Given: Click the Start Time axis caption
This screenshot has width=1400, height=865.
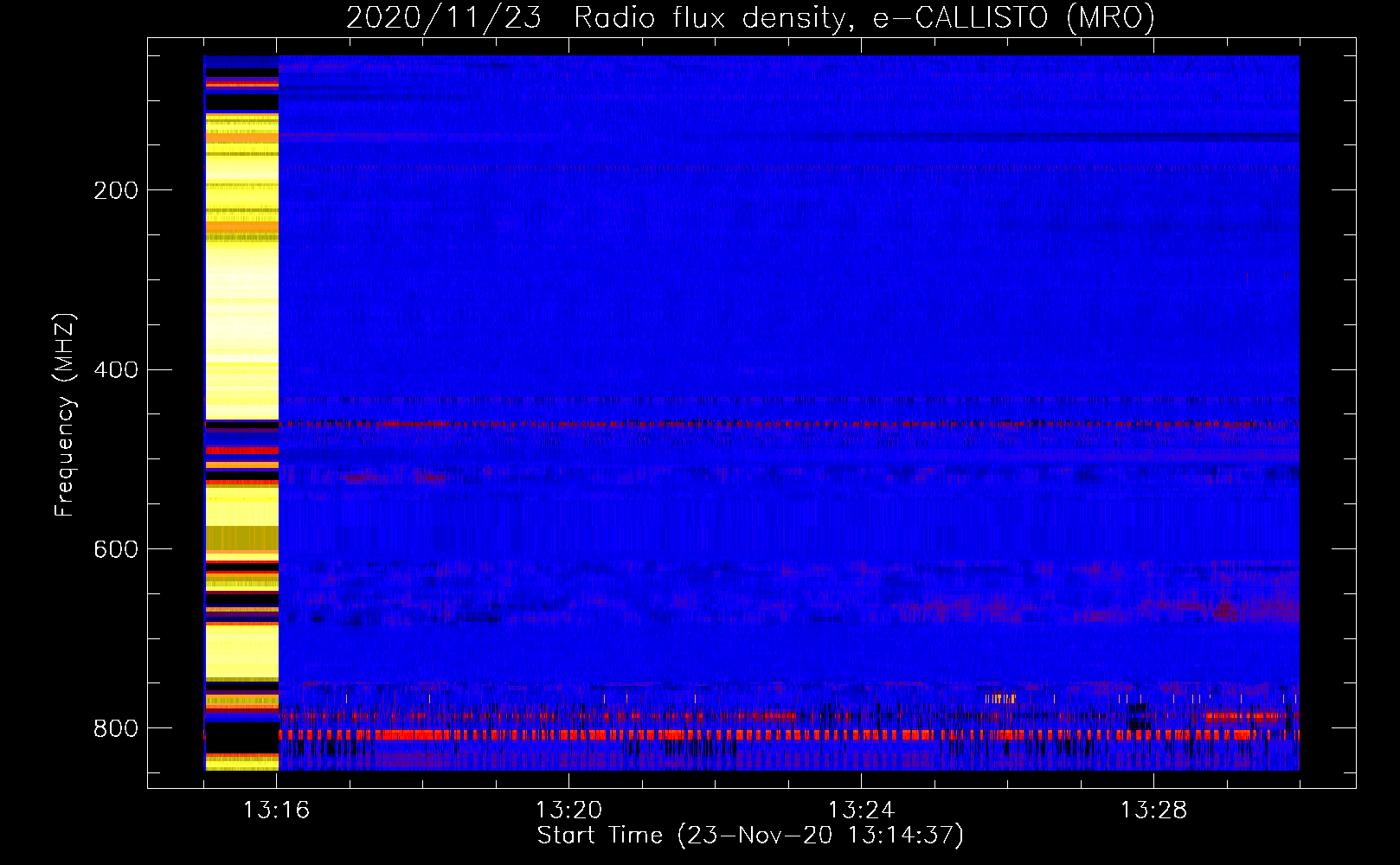Looking at the screenshot, I should [750, 836].
